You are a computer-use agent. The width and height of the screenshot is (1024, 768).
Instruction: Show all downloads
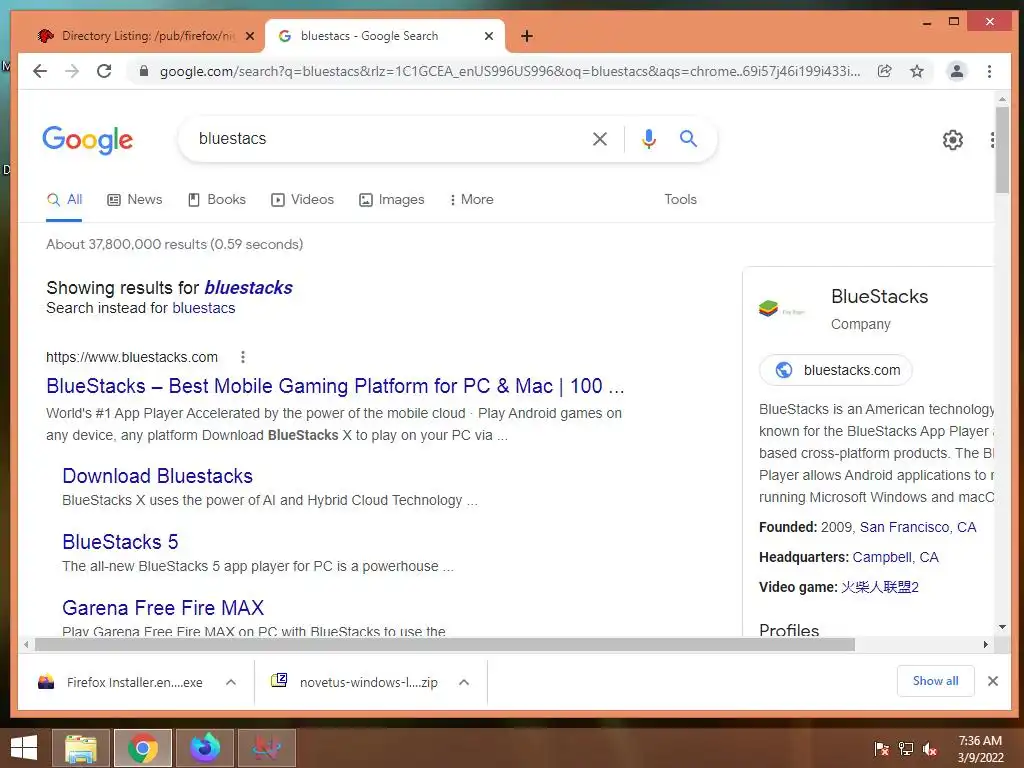pyautogui.click(x=935, y=681)
